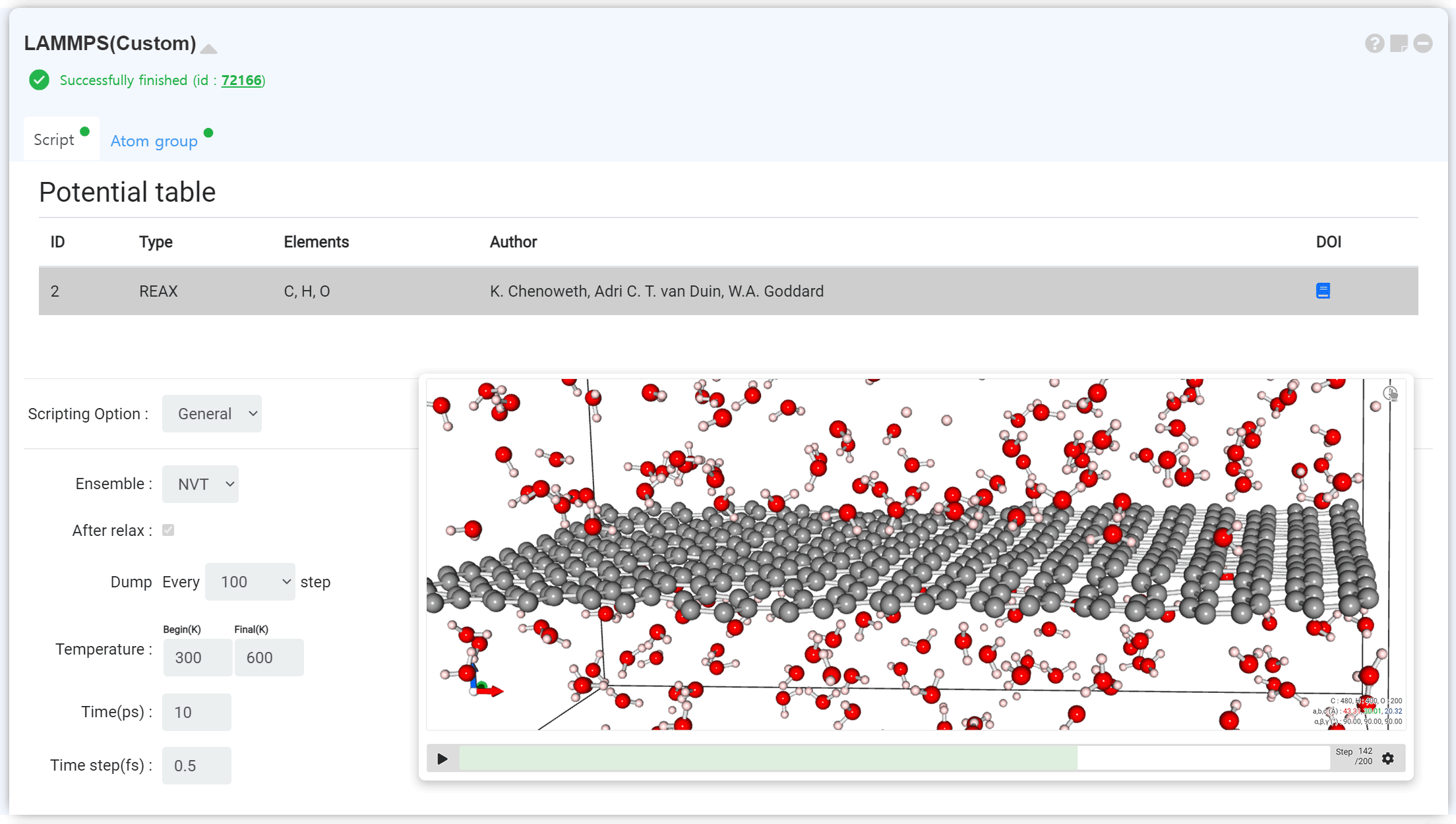The width and height of the screenshot is (1456, 824).
Task: Click the DOI column header
Action: (x=1329, y=242)
